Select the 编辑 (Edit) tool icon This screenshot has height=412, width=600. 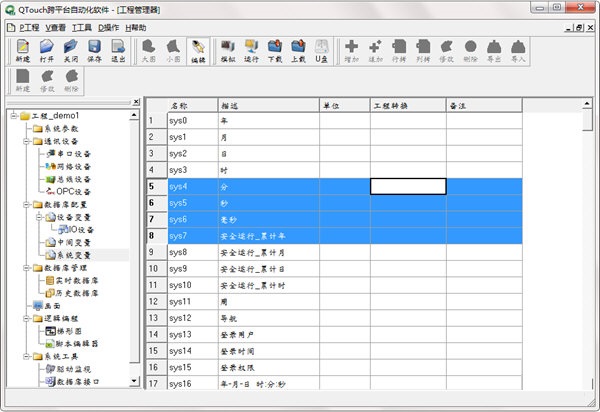(x=197, y=50)
